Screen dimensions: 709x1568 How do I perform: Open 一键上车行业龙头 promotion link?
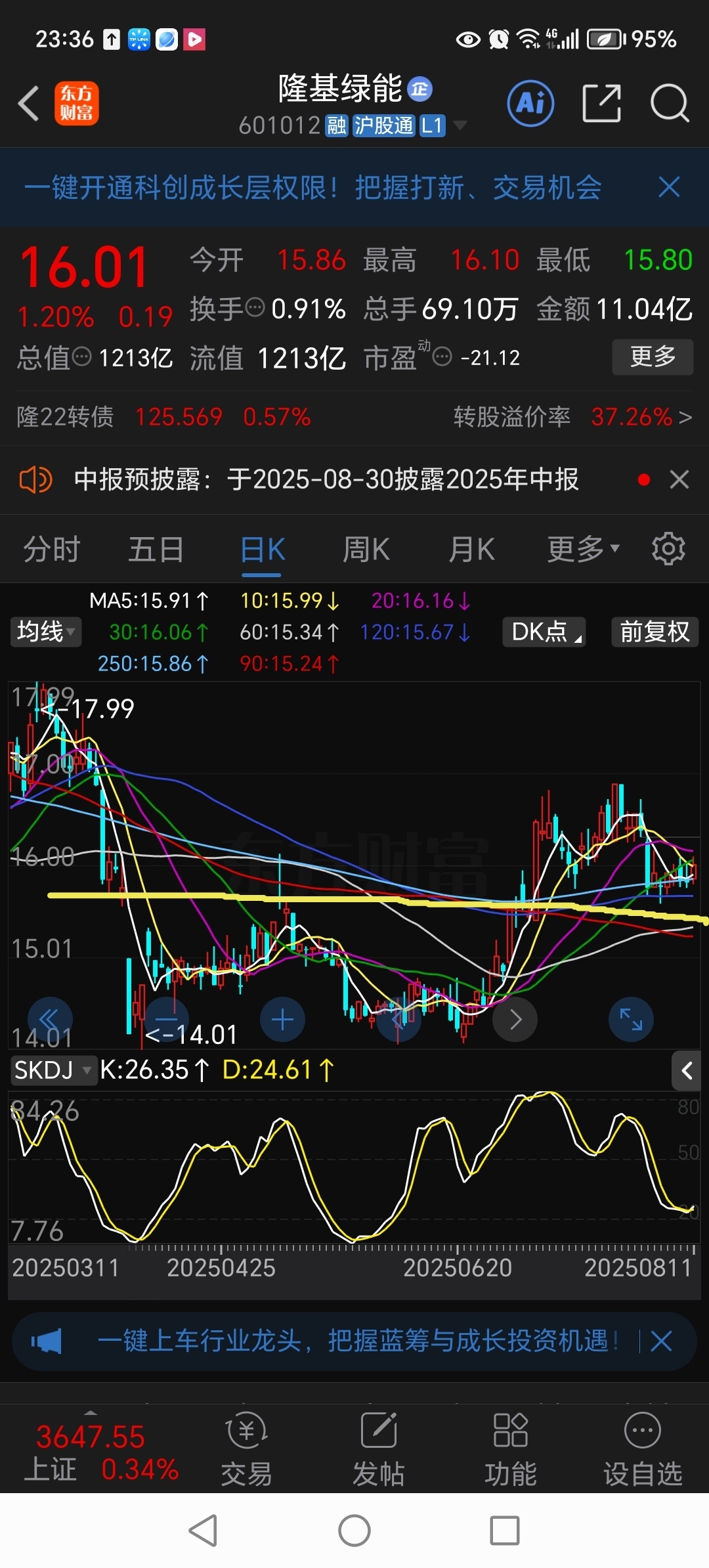tap(358, 1341)
